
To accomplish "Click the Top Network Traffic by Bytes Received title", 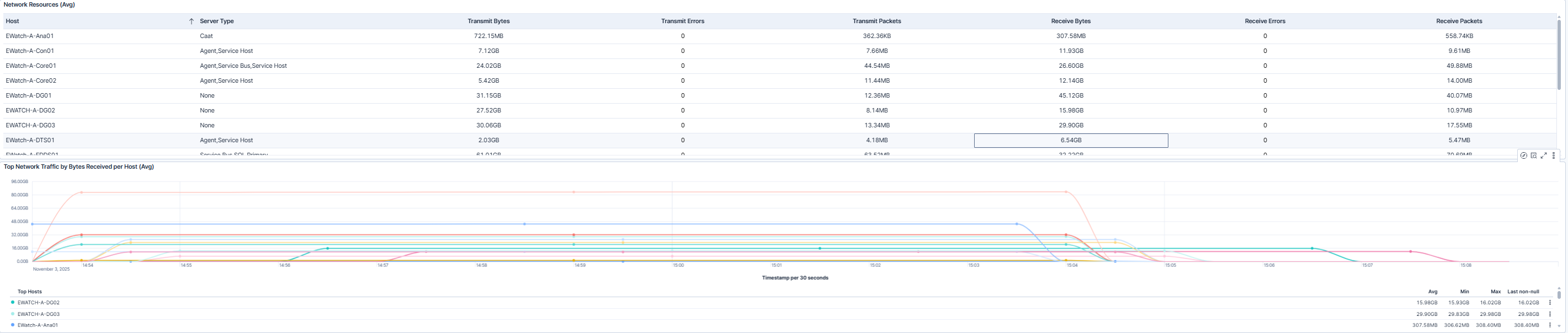I will pos(78,166).
